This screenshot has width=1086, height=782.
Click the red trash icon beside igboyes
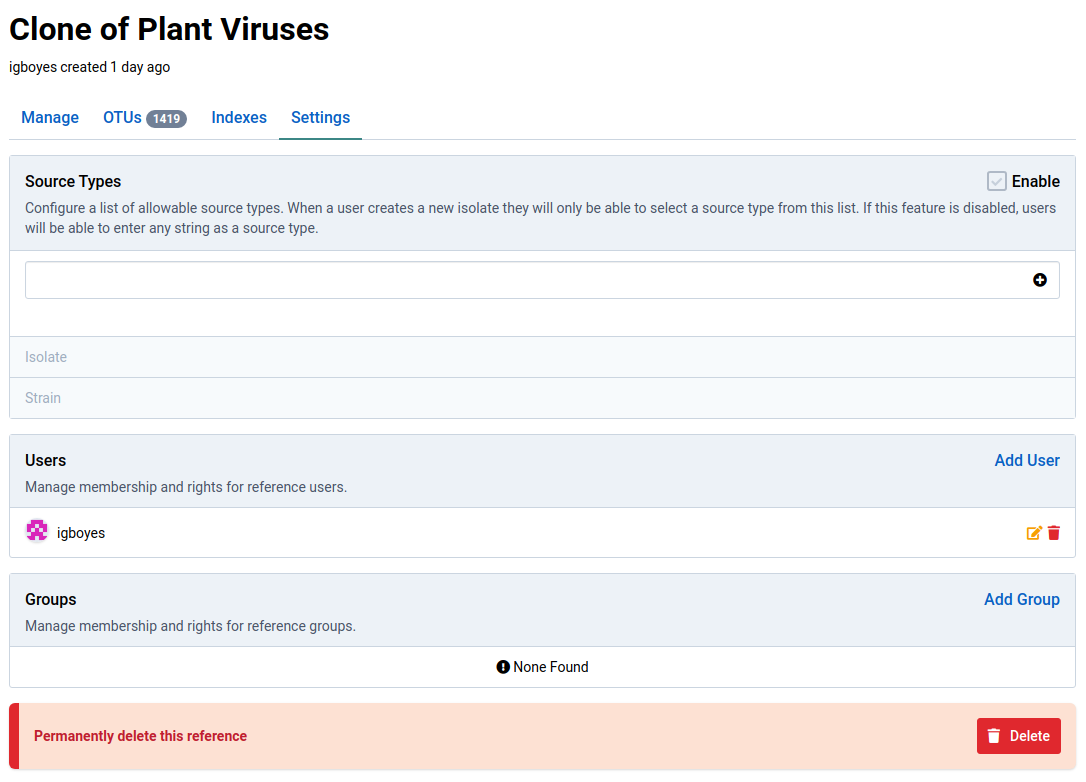(x=1054, y=533)
